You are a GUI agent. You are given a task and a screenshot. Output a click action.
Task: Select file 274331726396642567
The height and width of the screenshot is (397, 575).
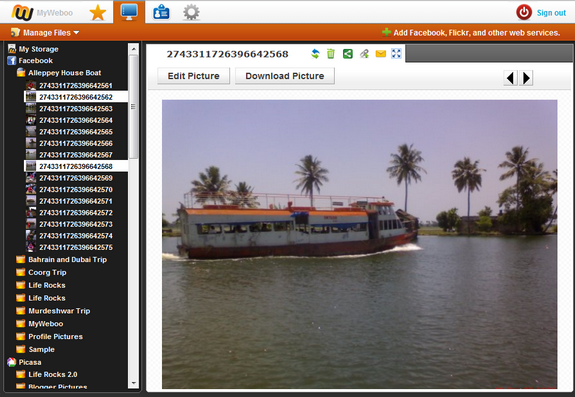point(76,155)
